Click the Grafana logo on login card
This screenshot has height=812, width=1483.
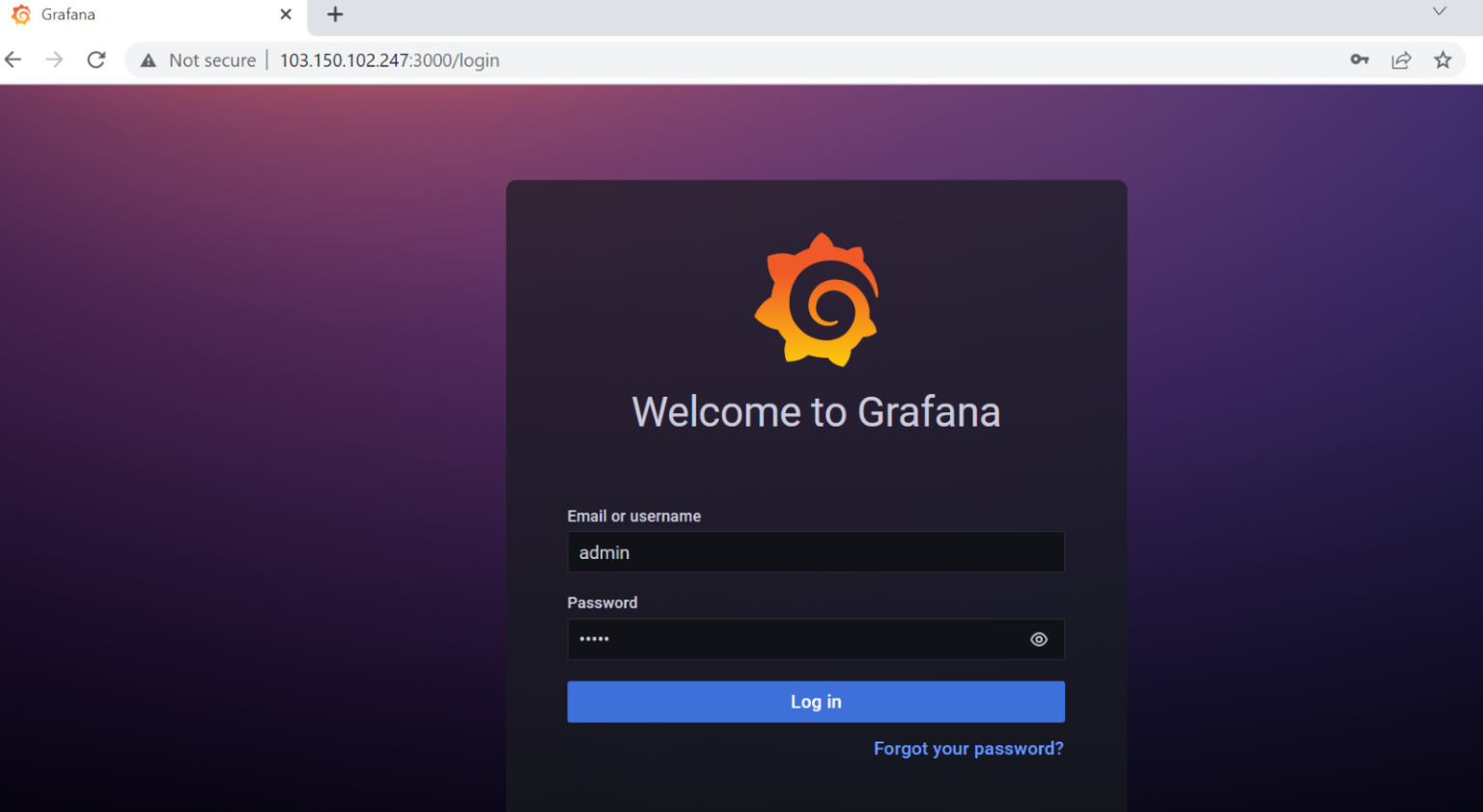(x=817, y=300)
